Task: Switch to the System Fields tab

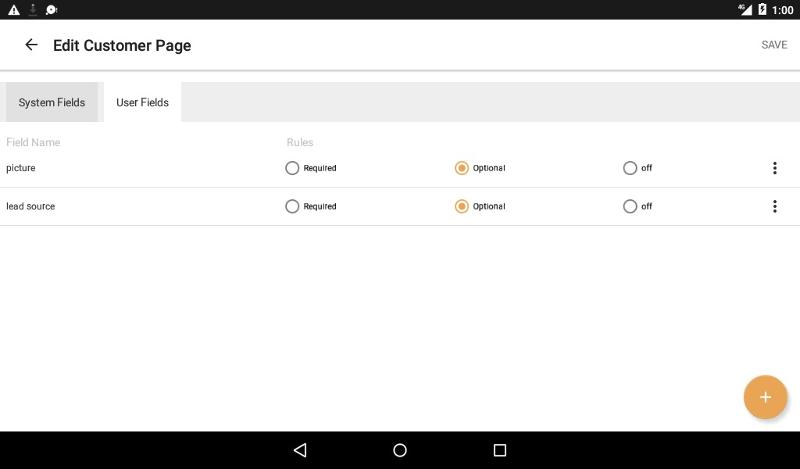Action: point(52,102)
